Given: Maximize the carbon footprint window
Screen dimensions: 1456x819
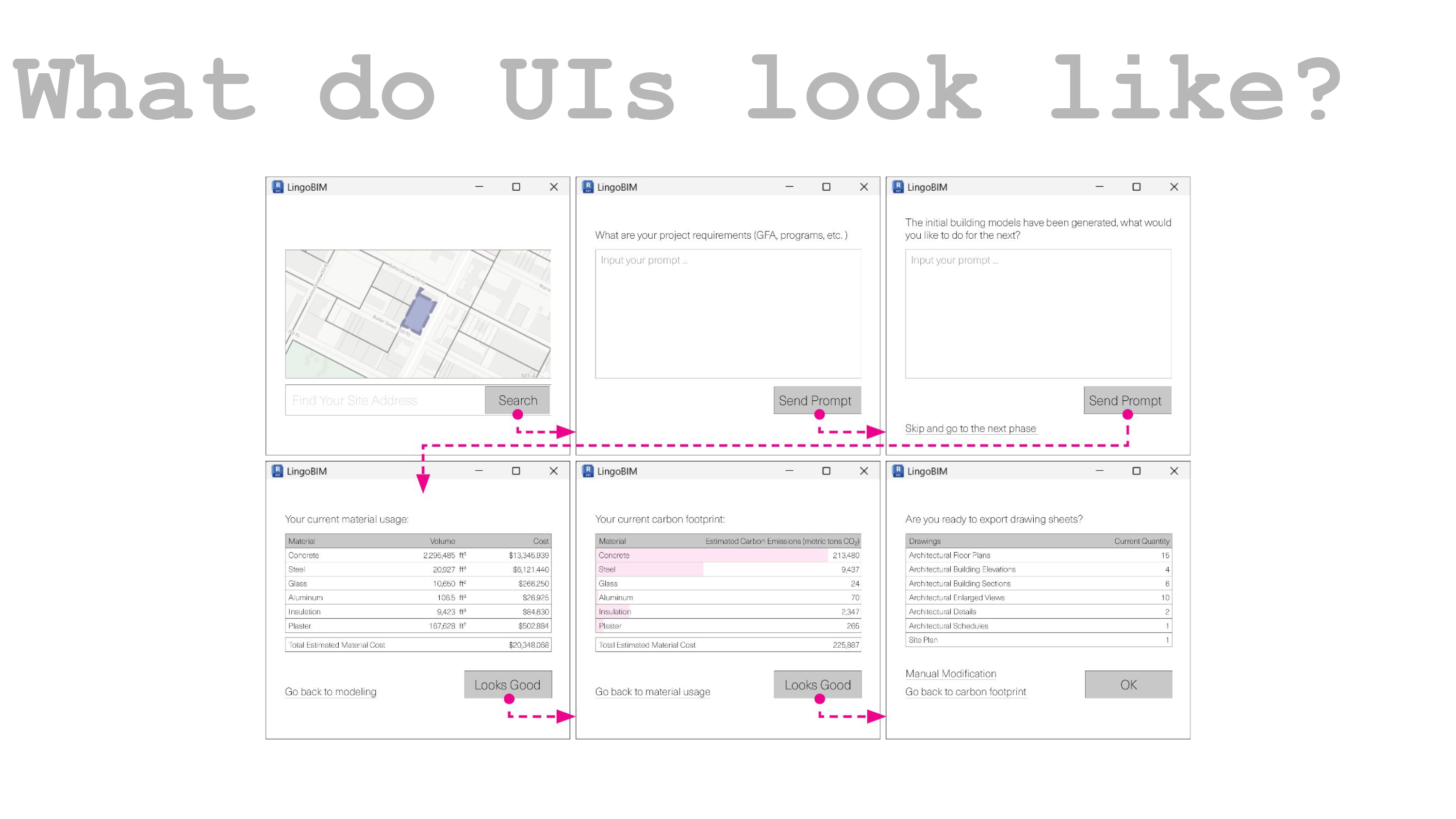Looking at the screenshot, I should pos(827,471).
